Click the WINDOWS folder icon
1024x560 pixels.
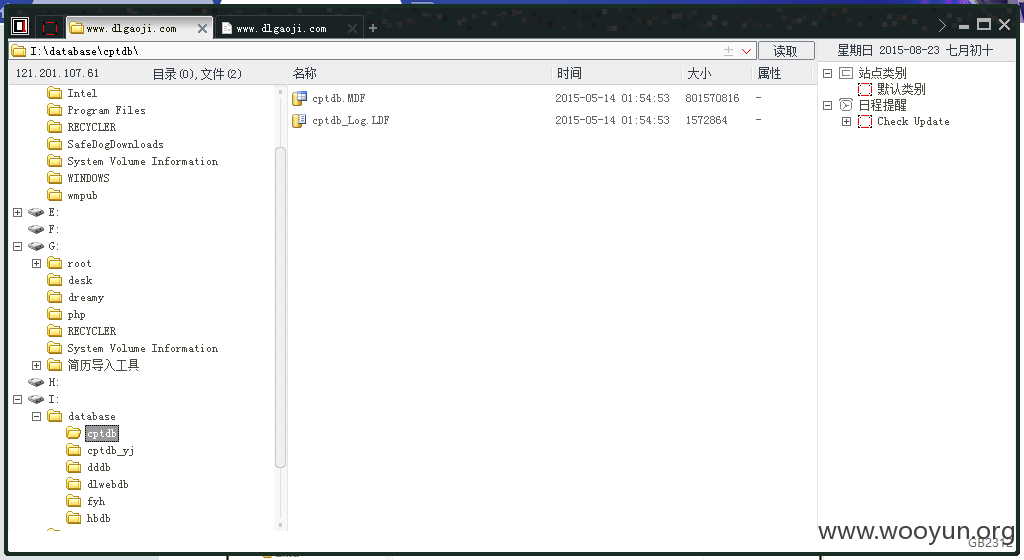coord(55,178)
